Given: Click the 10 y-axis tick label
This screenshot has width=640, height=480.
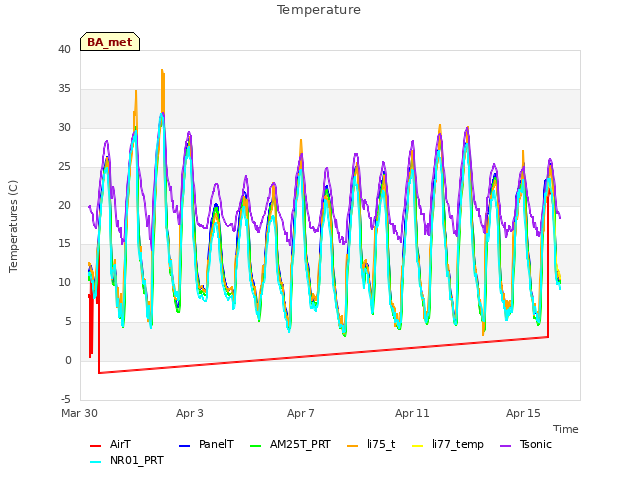Looking at the screenshot, I should 64,282.
